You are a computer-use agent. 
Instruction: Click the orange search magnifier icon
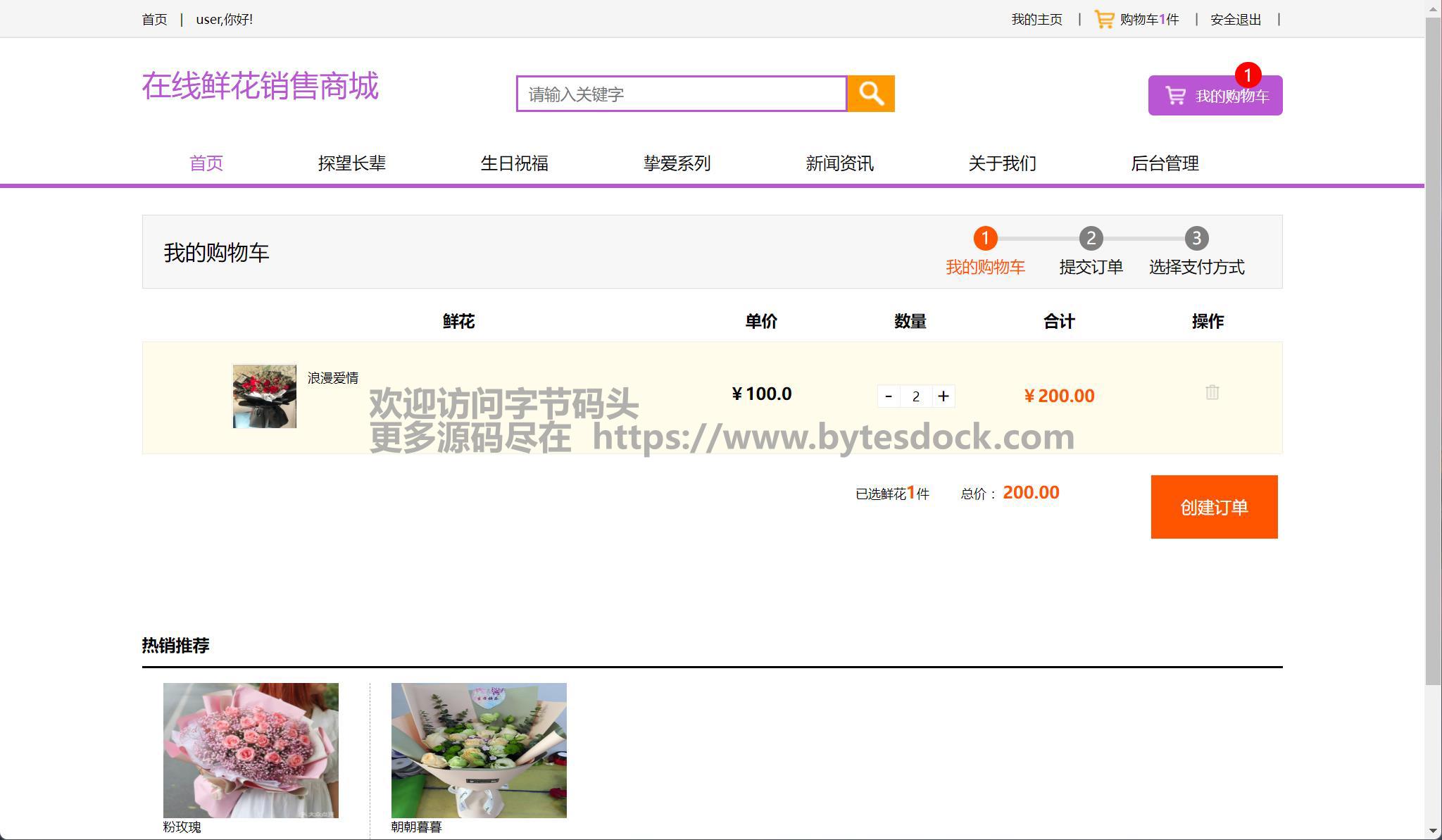(870, 94)
